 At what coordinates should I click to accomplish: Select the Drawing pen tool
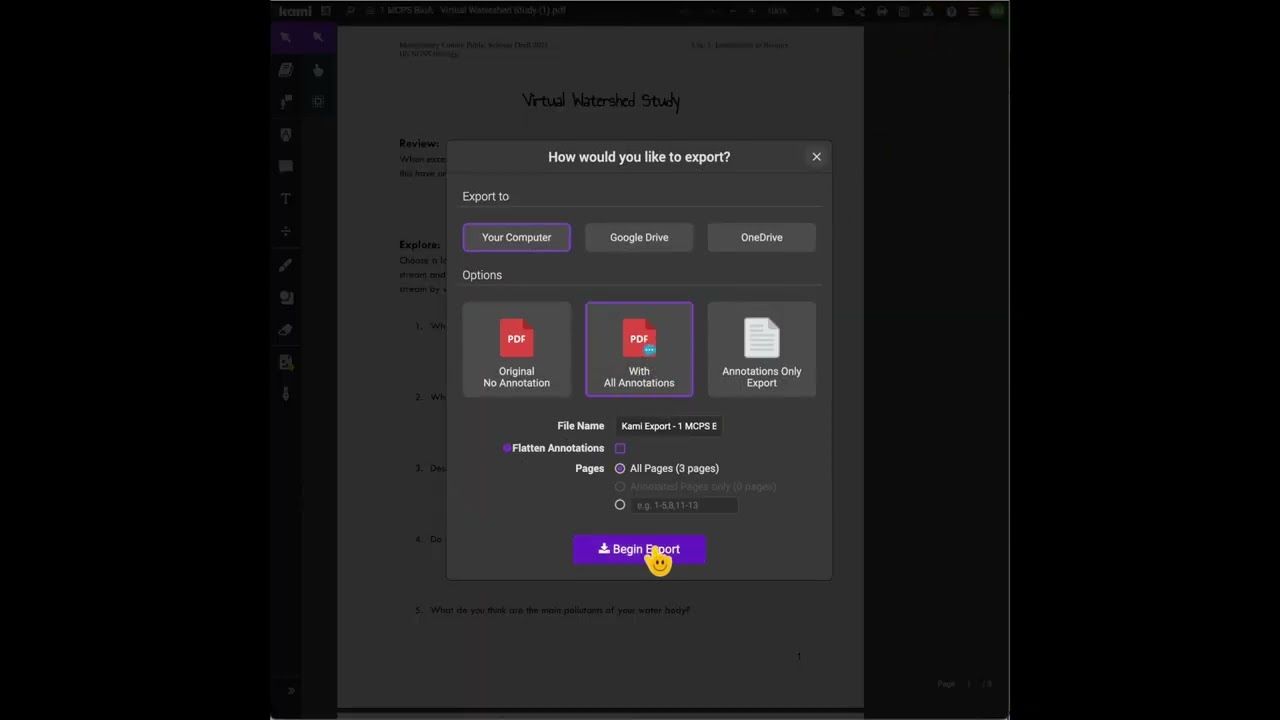tap(286, 264)
